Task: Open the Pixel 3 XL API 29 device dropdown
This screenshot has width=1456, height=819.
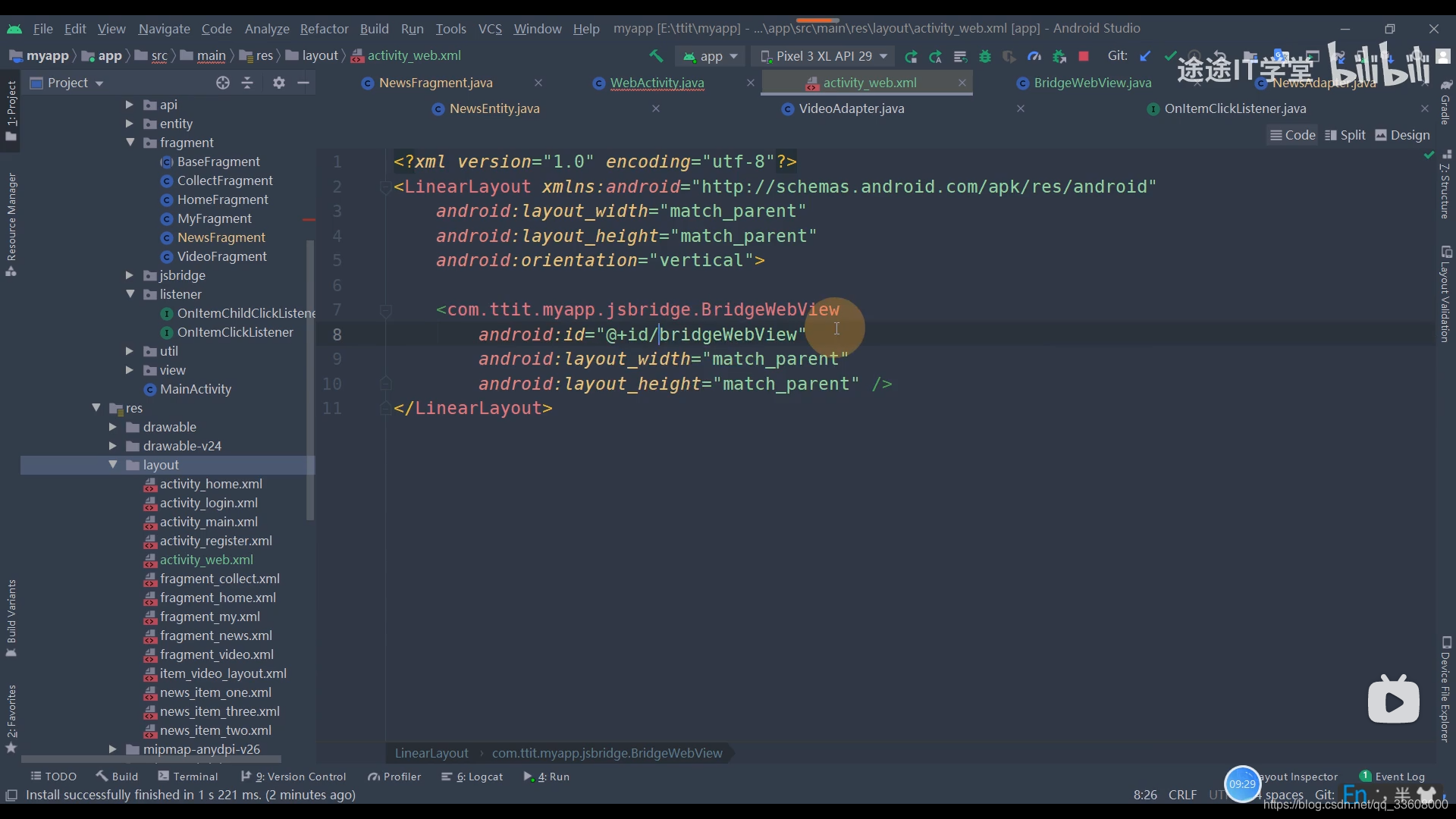Action: point(823,56)
